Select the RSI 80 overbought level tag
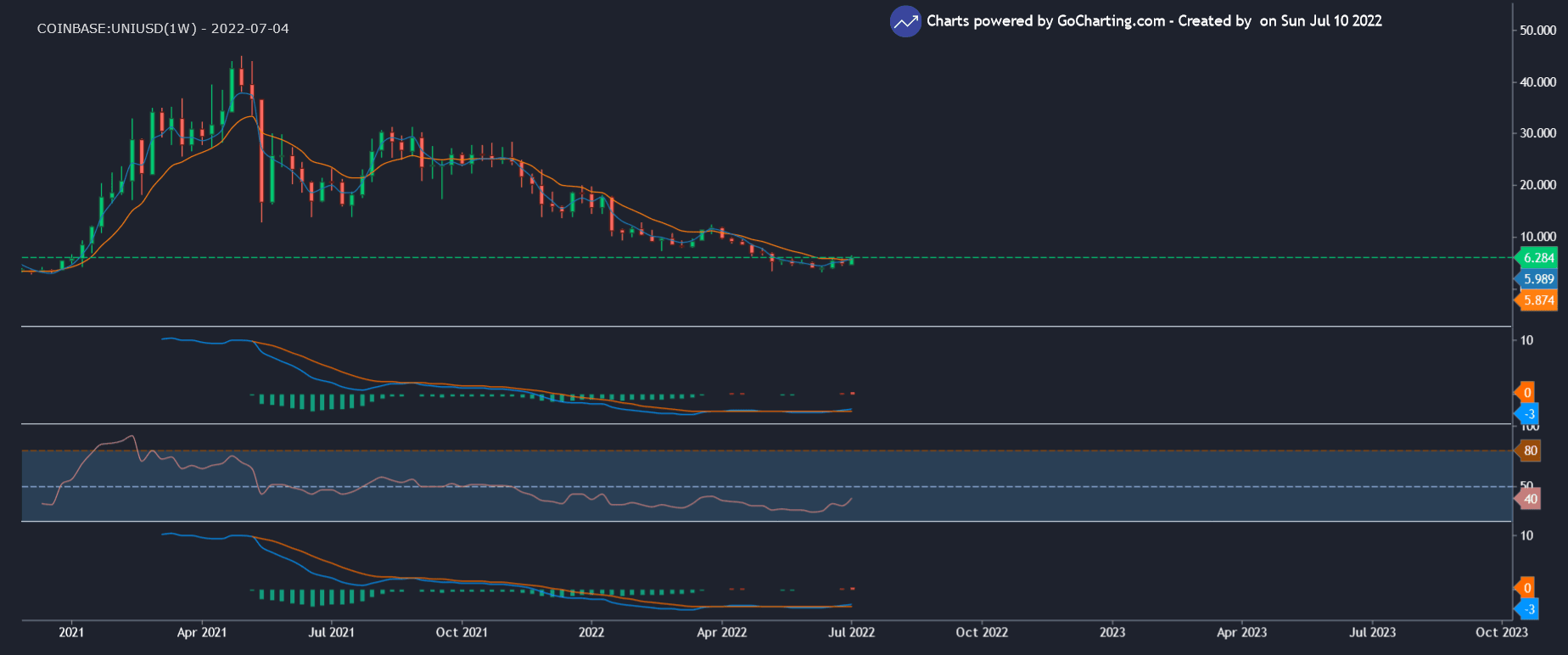1568x655 pixels. pos(1529,451)
